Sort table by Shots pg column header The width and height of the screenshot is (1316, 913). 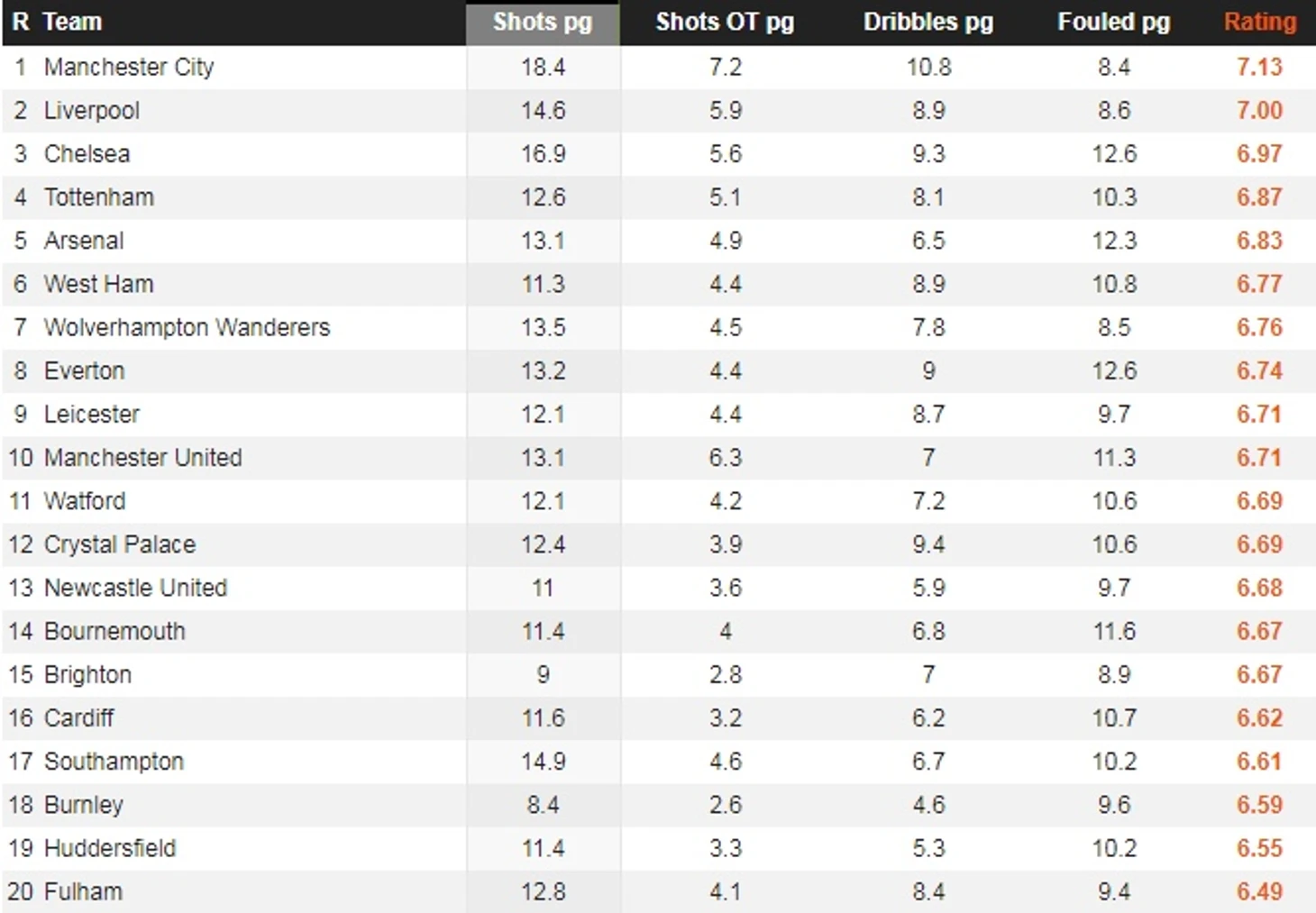543,23
